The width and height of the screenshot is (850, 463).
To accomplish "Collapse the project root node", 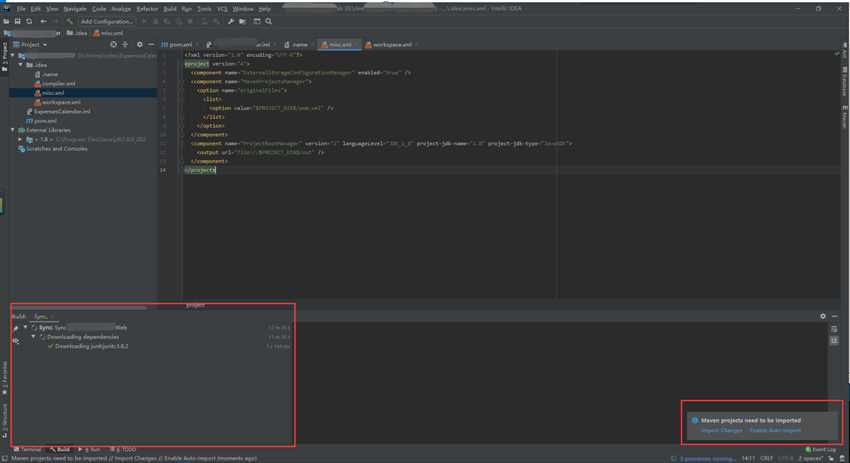I will tap(12, 55).
